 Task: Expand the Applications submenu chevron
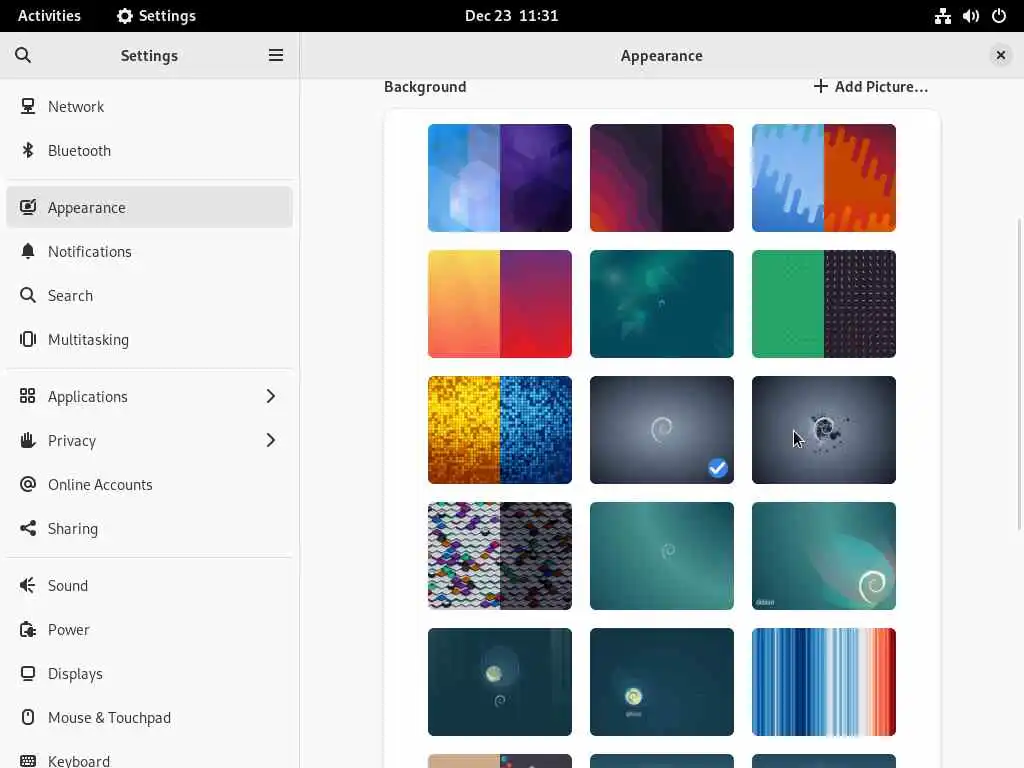(270, 396)
